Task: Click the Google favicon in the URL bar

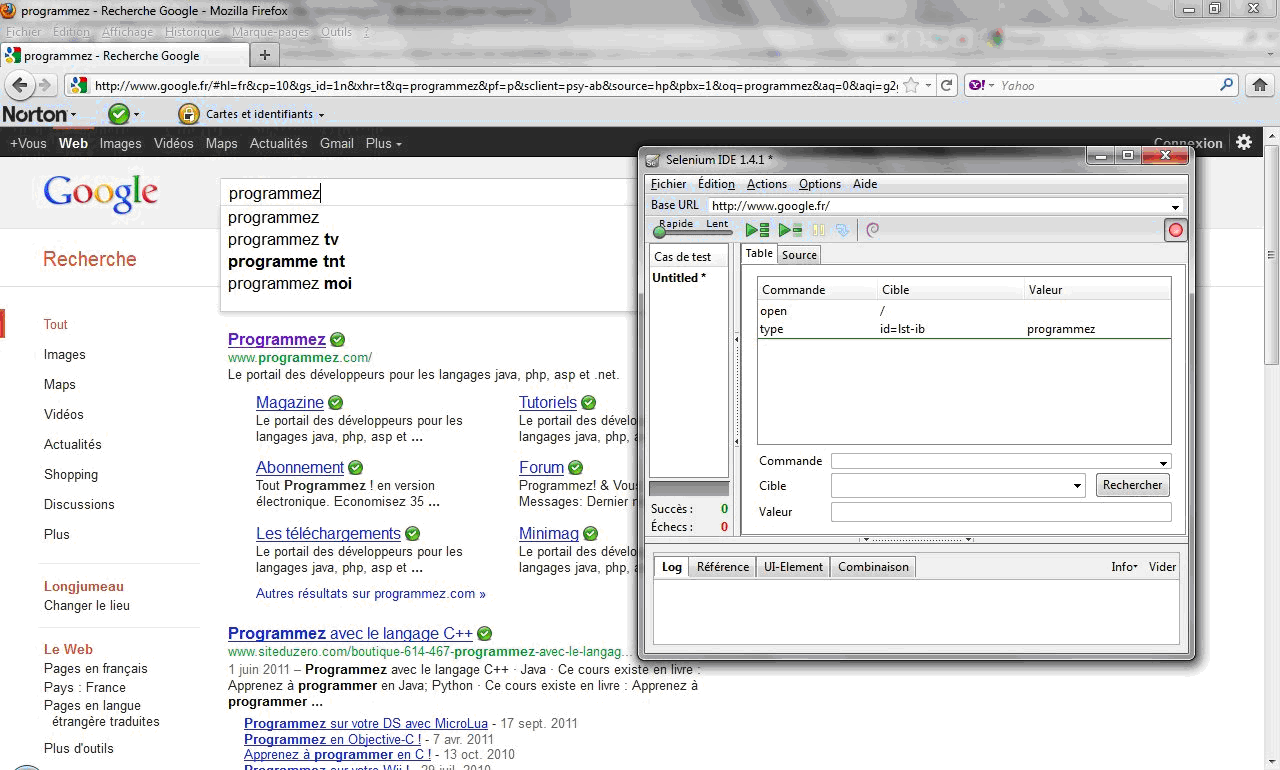Action: point(78,85)
